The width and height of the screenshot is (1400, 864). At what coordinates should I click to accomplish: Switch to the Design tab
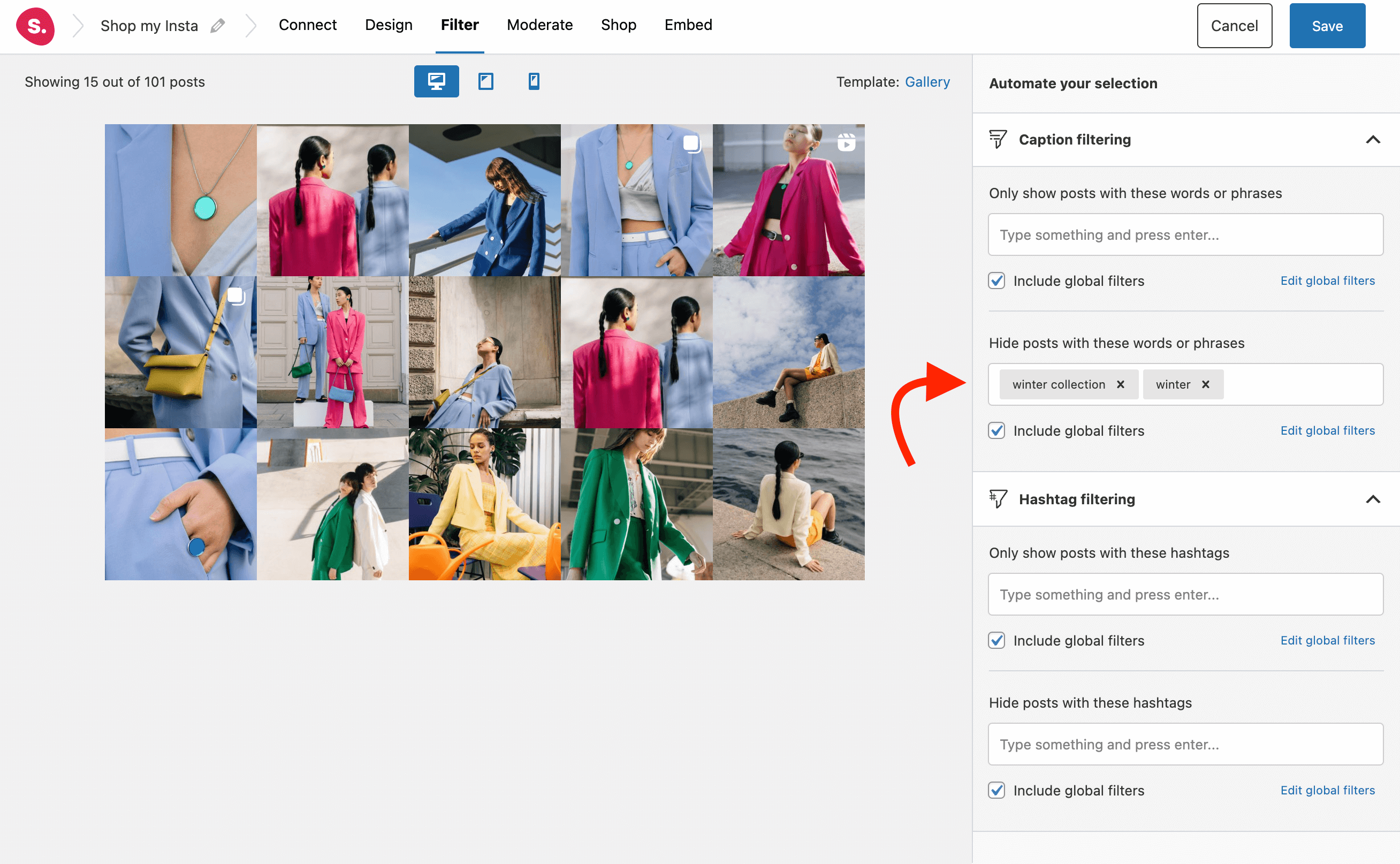[389, 26]
